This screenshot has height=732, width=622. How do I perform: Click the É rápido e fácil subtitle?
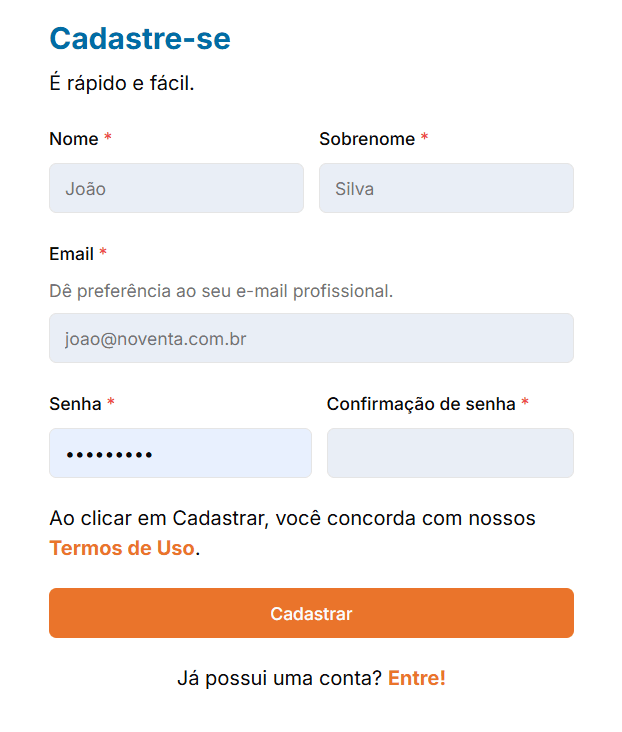coord(122,84)
